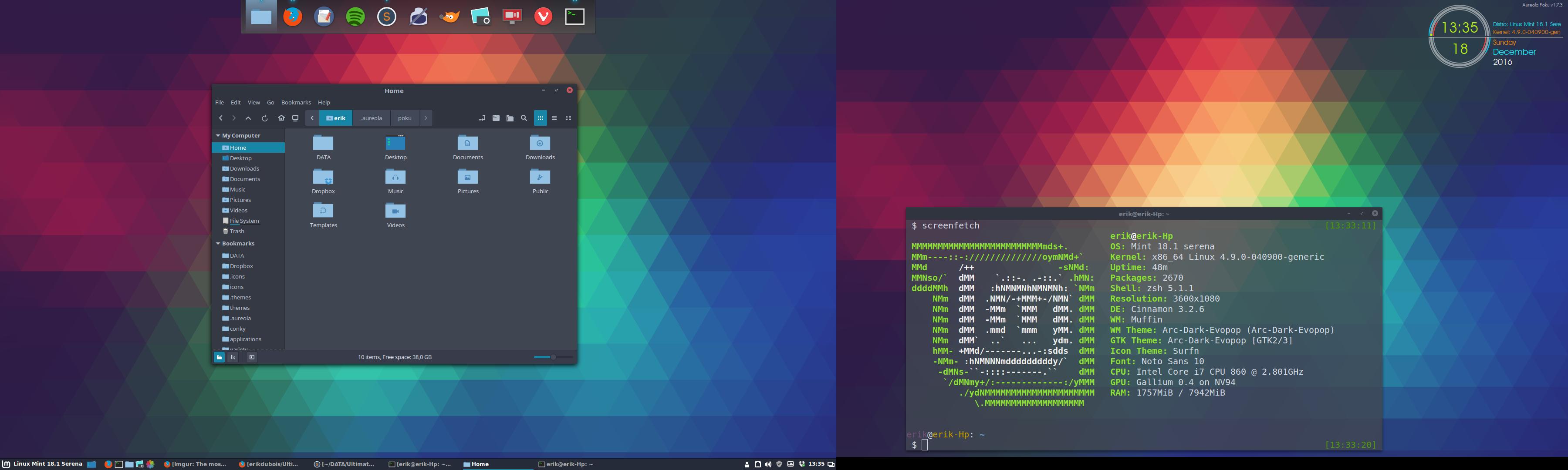Viewport: 1568px width, 470px height.
Task: Open the Go menu
Action: point(271,102)
